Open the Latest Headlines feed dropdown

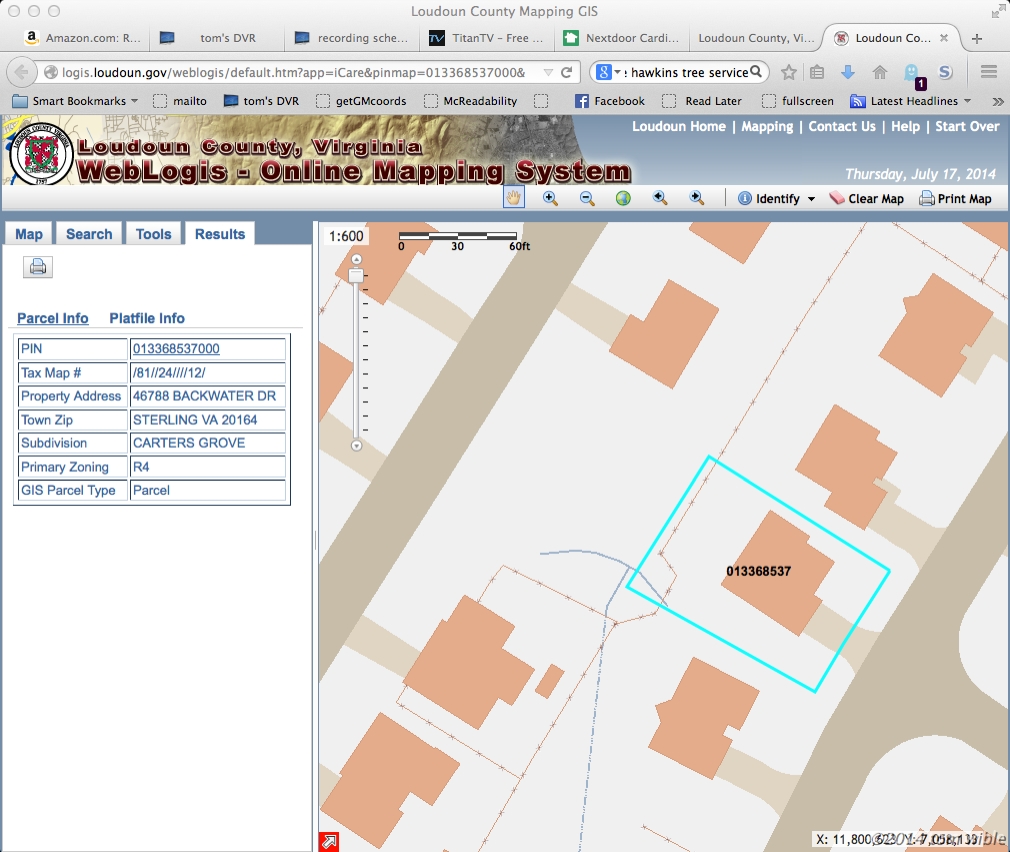point(910,101)
